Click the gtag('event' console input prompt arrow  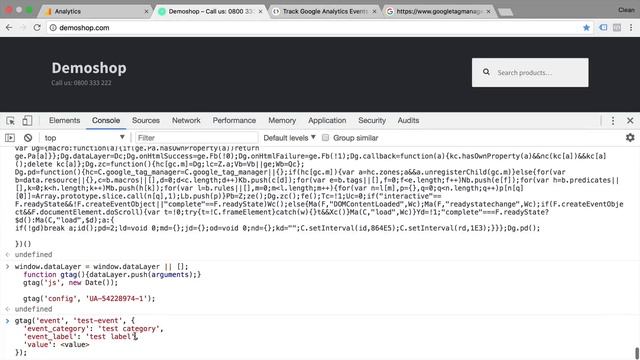[x=7, y=321]
